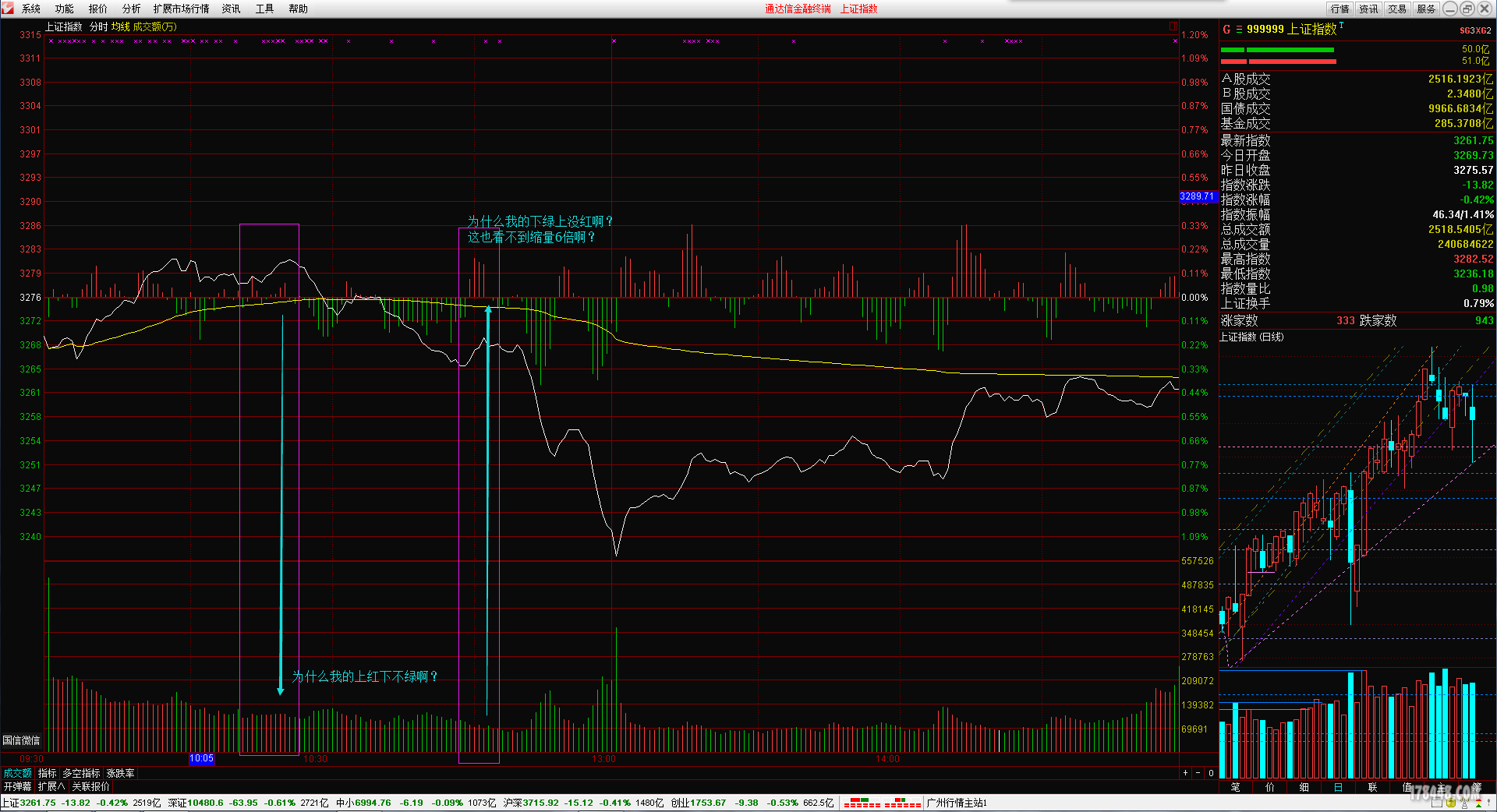Open the 报价 menu
The height and width of the screenshot is (812, 1497).
pos(98,9)
